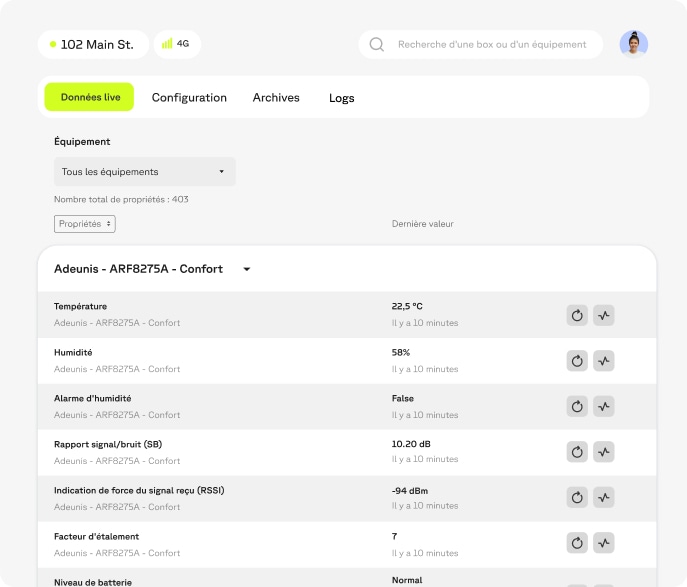This screenshot has height=587, width=687.
Task: Focus the box or equipment search field
Action: [x=491, y=44]
